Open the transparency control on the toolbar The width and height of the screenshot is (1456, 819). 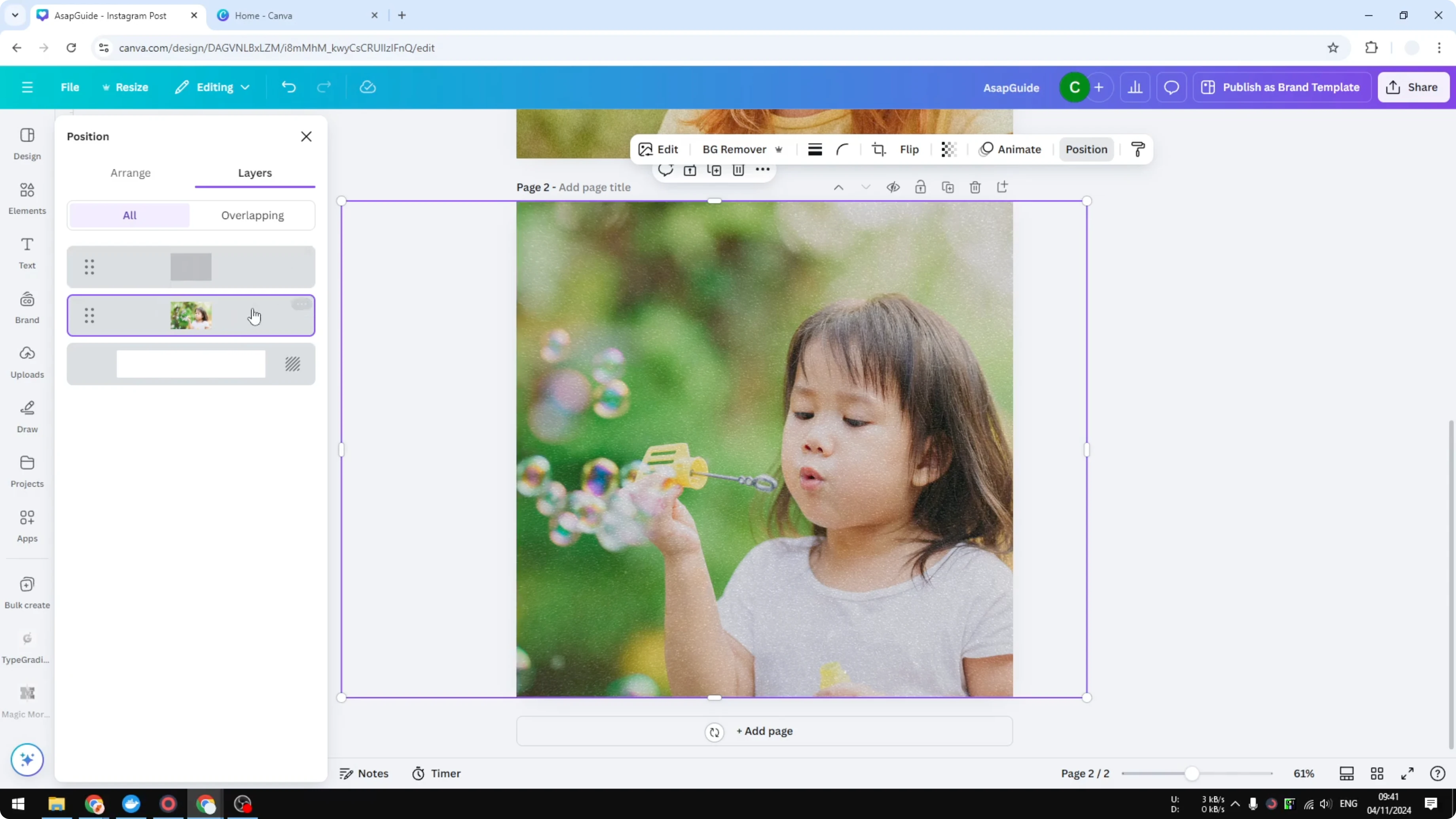[x=948, y=149]
